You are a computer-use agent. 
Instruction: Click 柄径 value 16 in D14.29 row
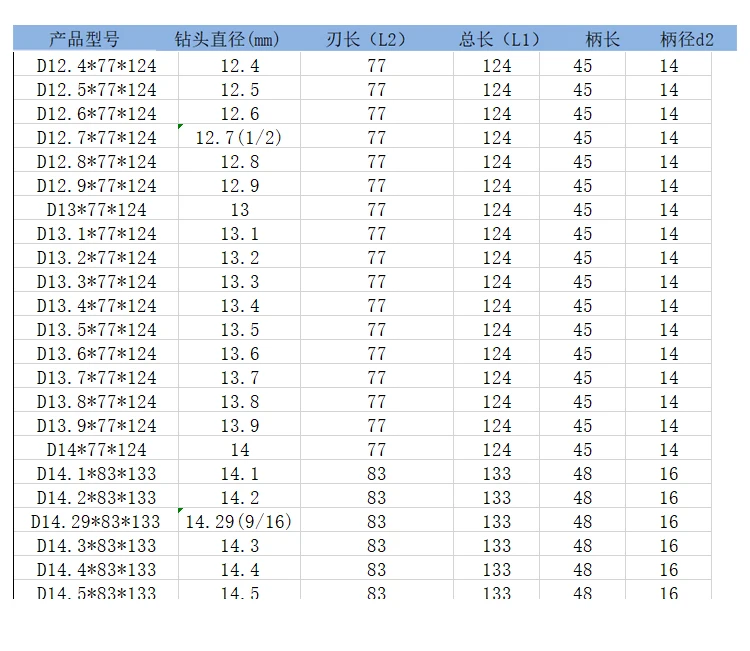(x=669, y=522)
